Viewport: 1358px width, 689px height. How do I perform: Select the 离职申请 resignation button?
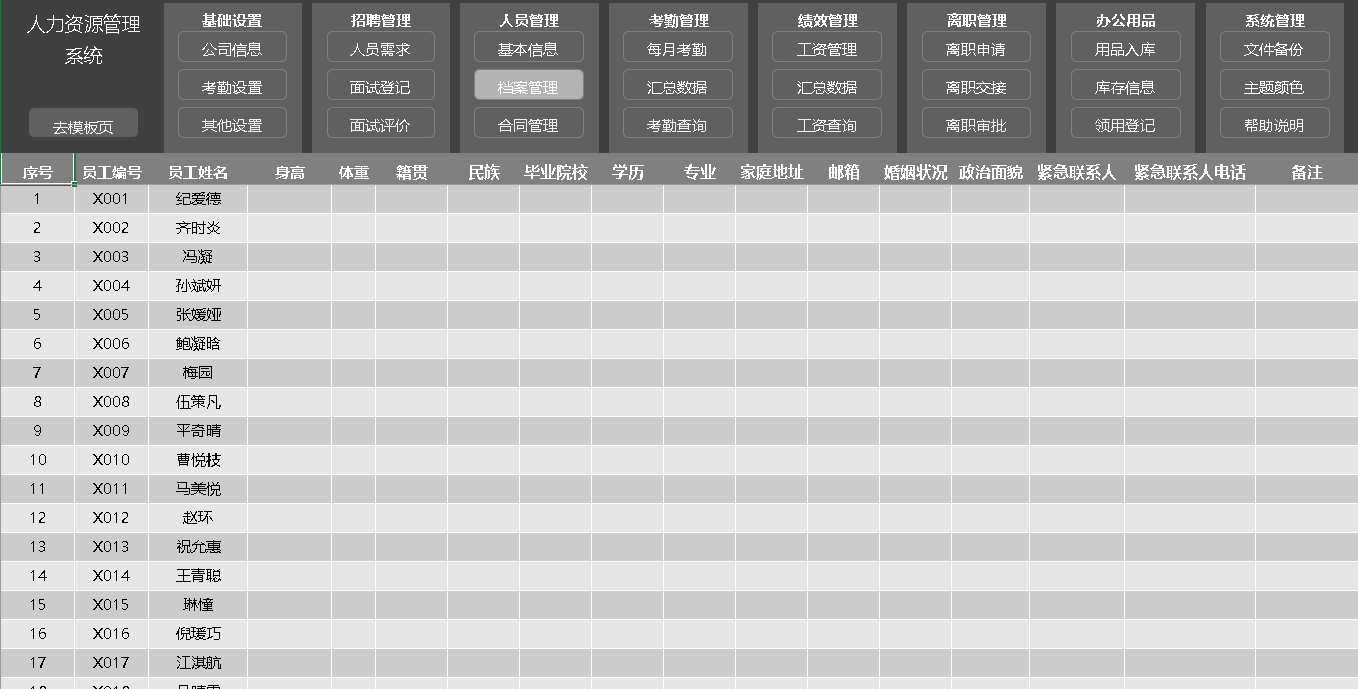point(976,48)
